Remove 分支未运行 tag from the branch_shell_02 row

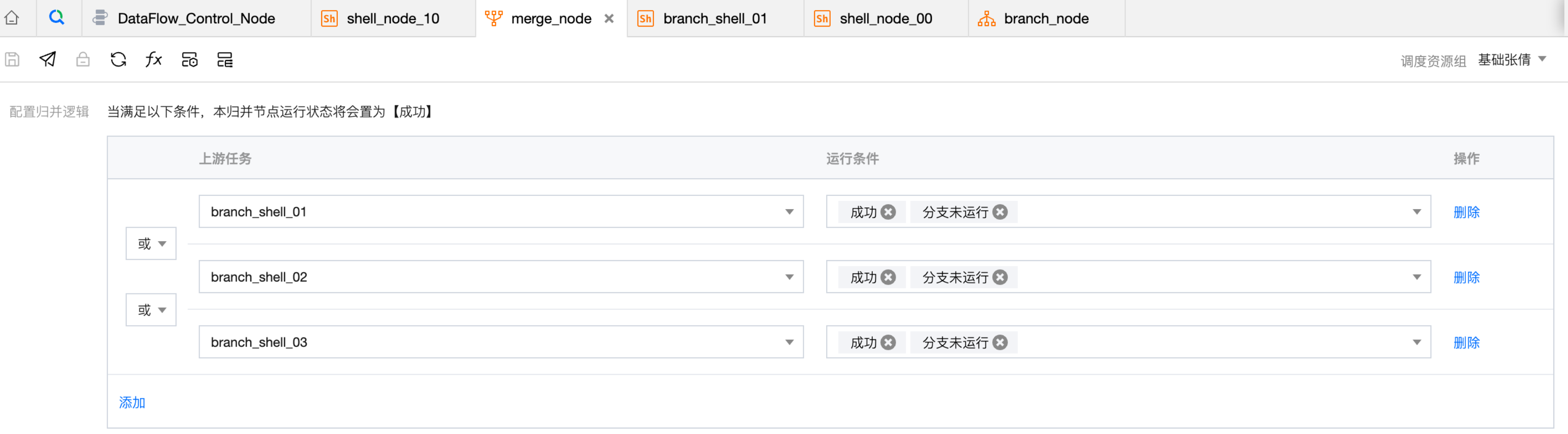coord(1000,277)
